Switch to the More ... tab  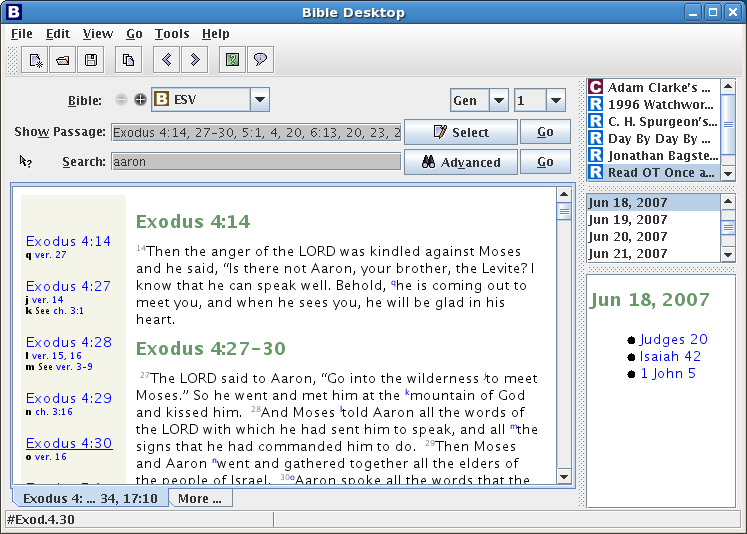[x=200, y=498]
